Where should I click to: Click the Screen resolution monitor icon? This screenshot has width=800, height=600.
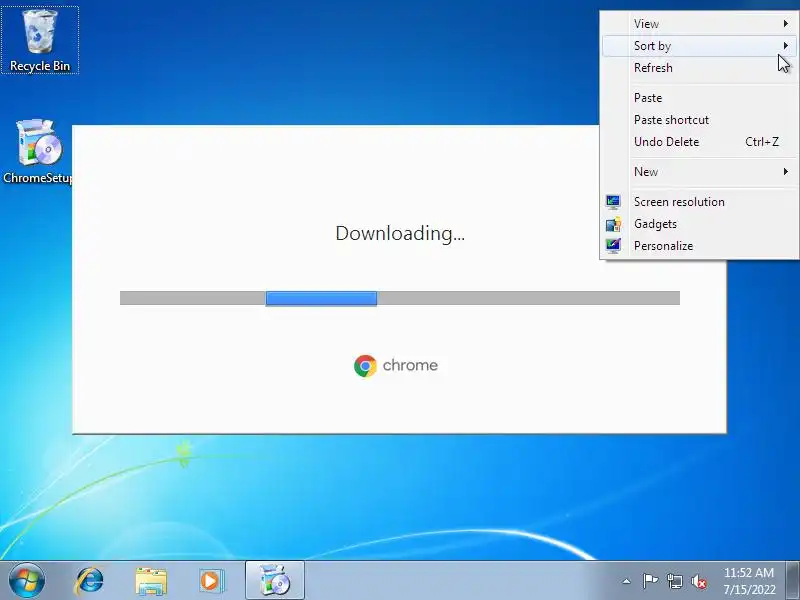[x=613, y=202]
